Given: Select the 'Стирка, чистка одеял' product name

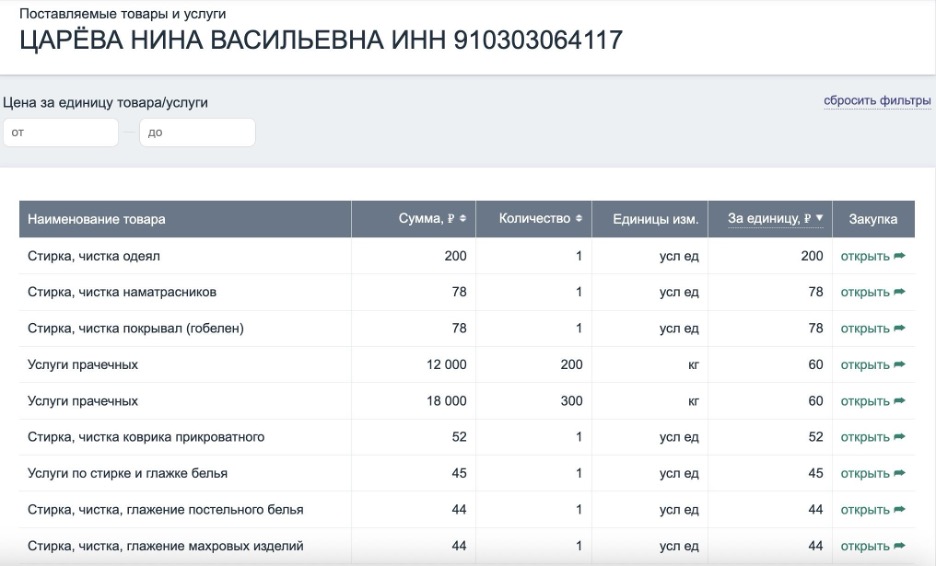Looking at the screenshot, I should tap(94, 256).
